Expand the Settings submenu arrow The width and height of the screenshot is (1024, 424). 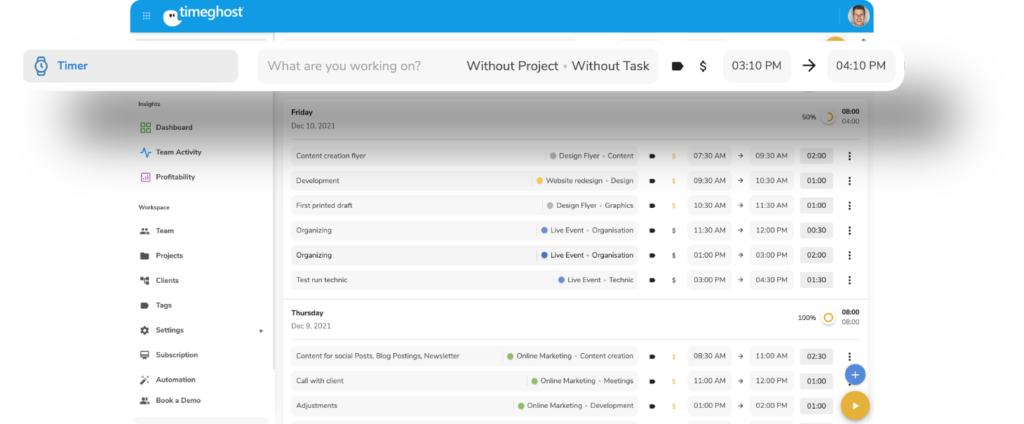tap(261, 330)
